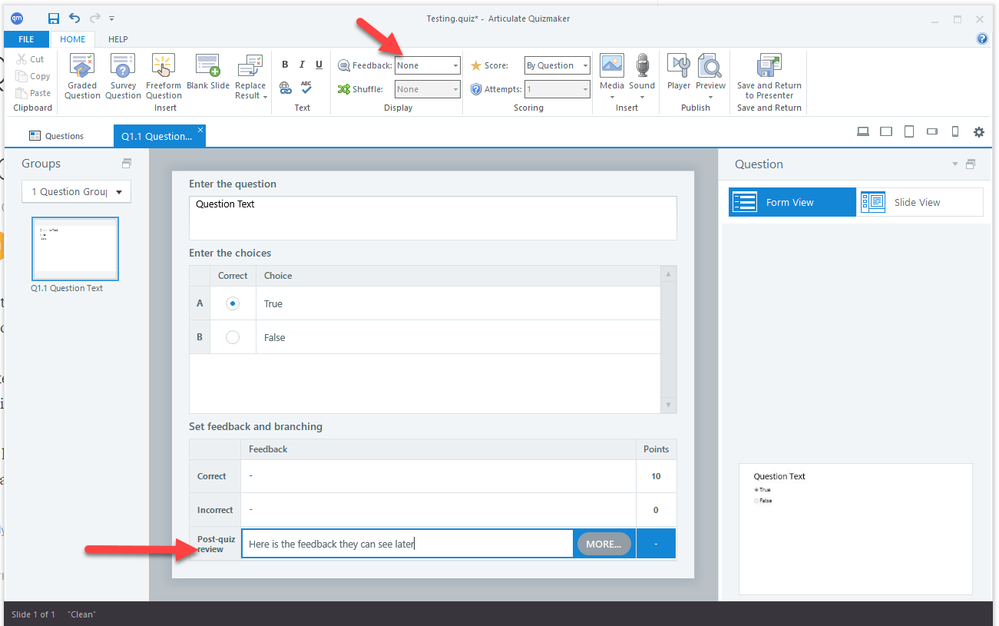Toggle bold text formatting
Screen dimensions: 999x626
285,65
